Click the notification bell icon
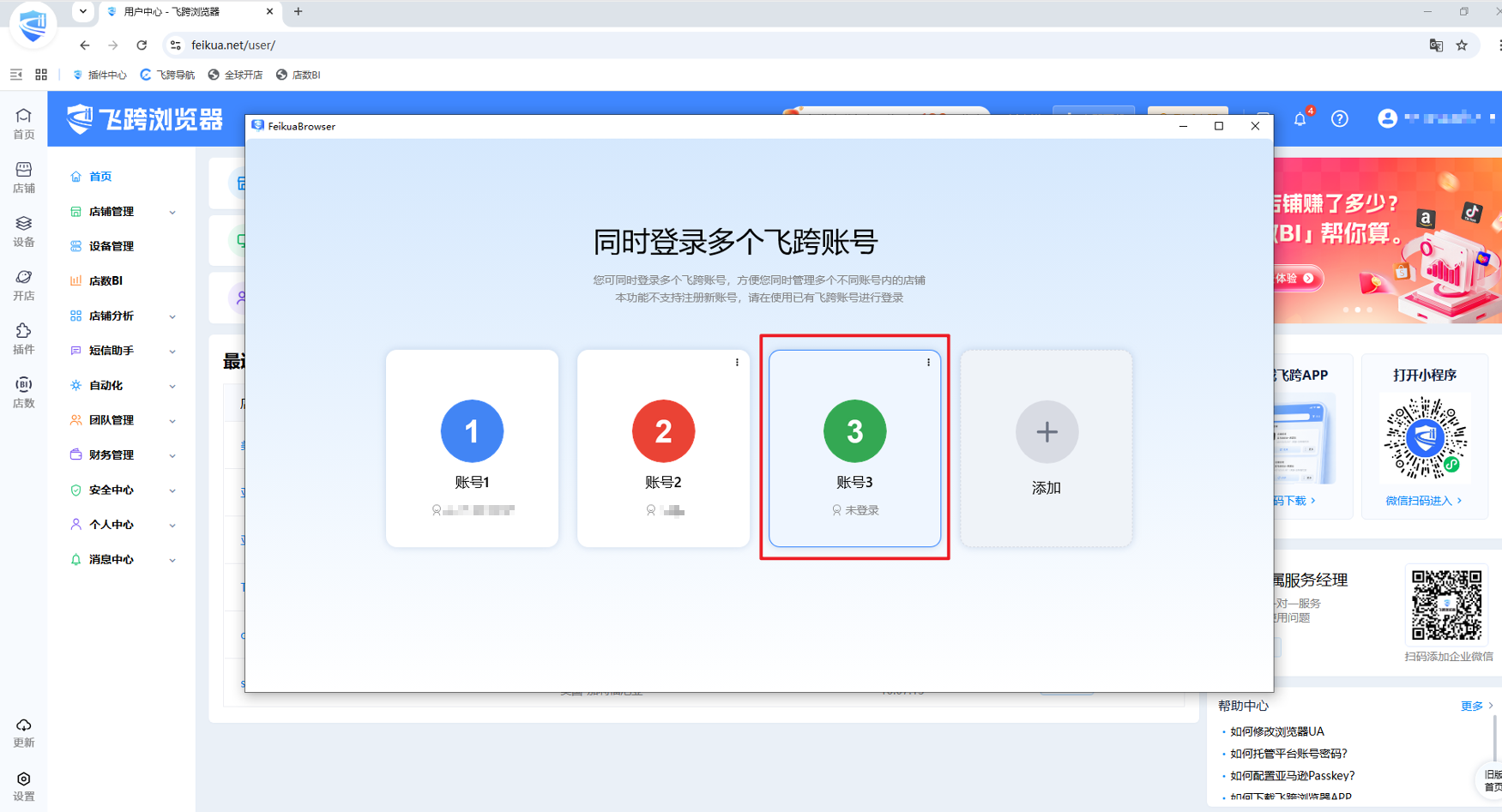This screenshot has width=1502, height=812. (x=1300, y=119)
